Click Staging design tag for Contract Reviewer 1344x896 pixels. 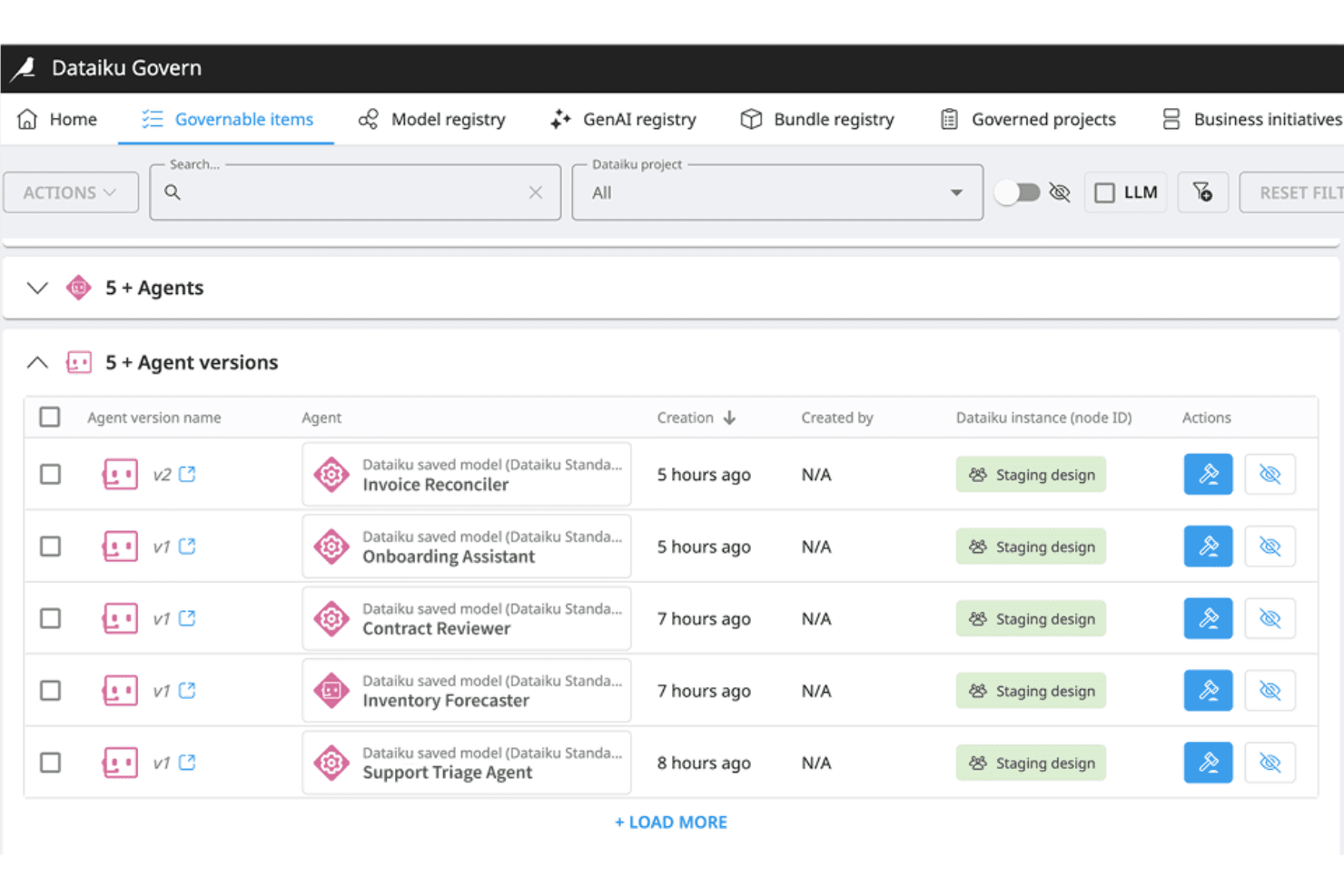[1031, 618]
